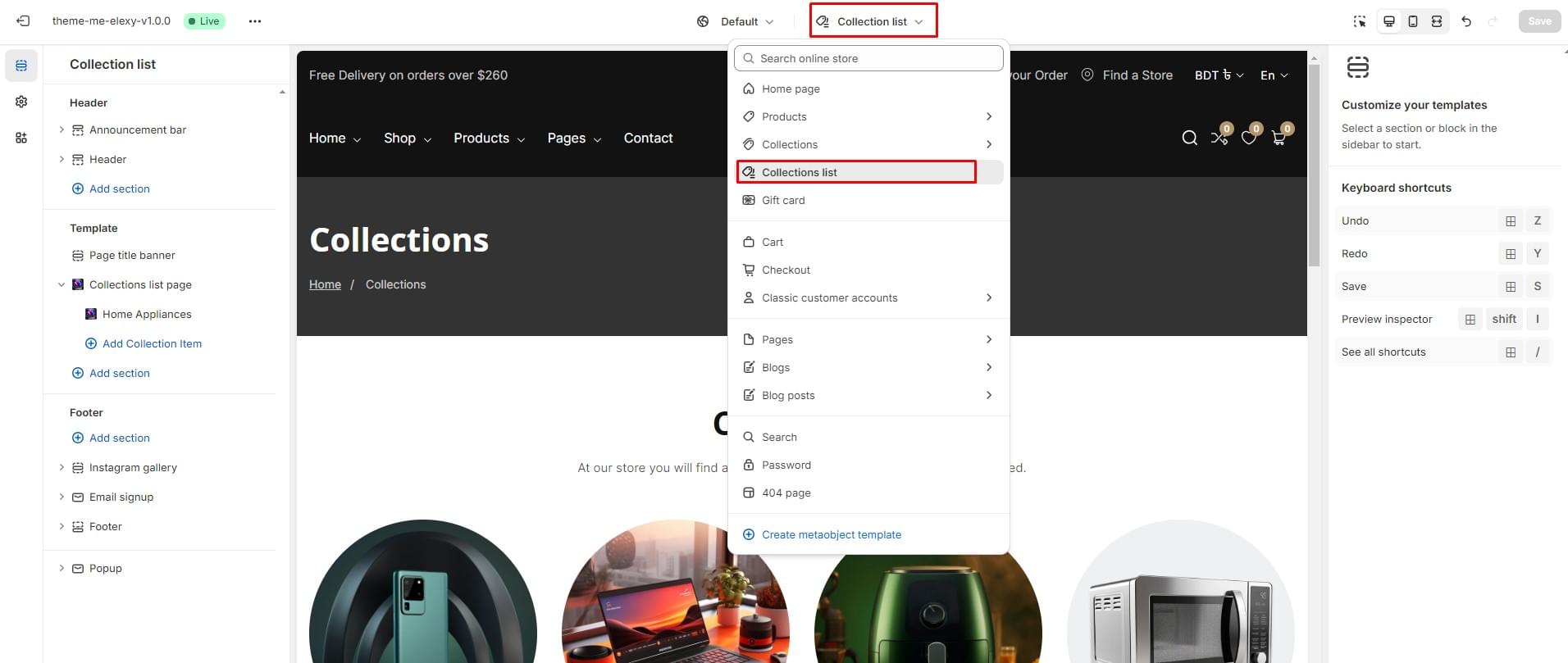This screenshot has height=663, width=1568.
Task: Click the Page title banner section icon
Action: click(x=78, y=256)
